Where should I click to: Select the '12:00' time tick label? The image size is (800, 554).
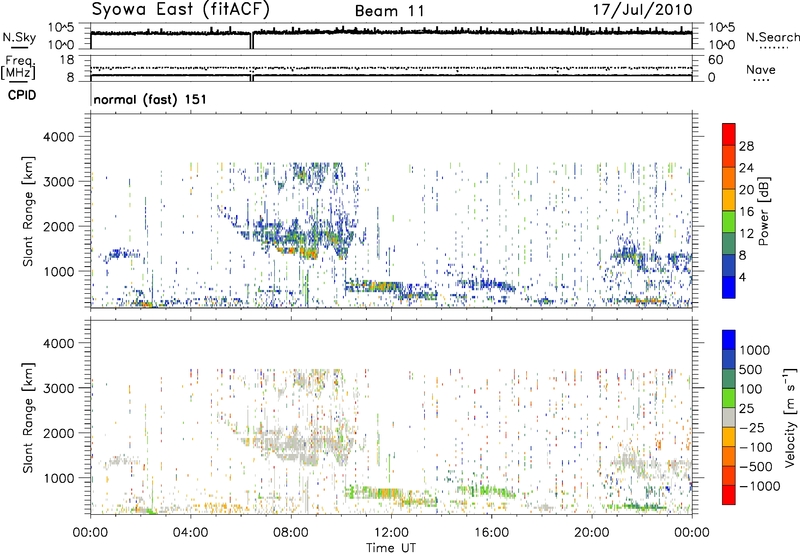tap(391, 533)
